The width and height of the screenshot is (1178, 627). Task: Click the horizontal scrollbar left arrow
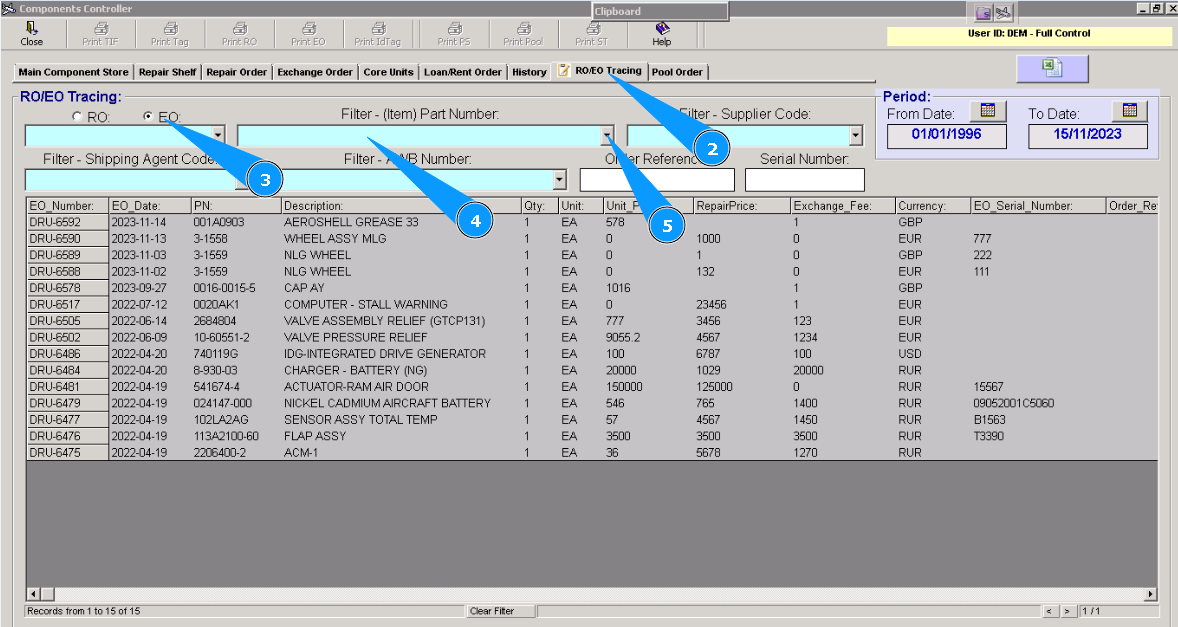click(x=32, y=594)
